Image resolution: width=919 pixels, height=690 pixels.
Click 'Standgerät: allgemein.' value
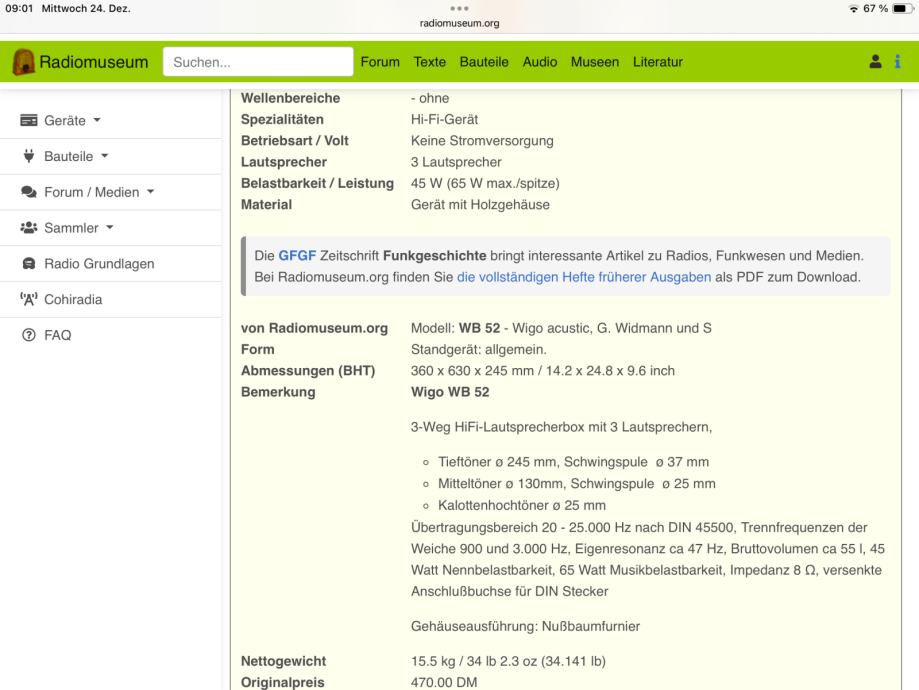point(479,349)
